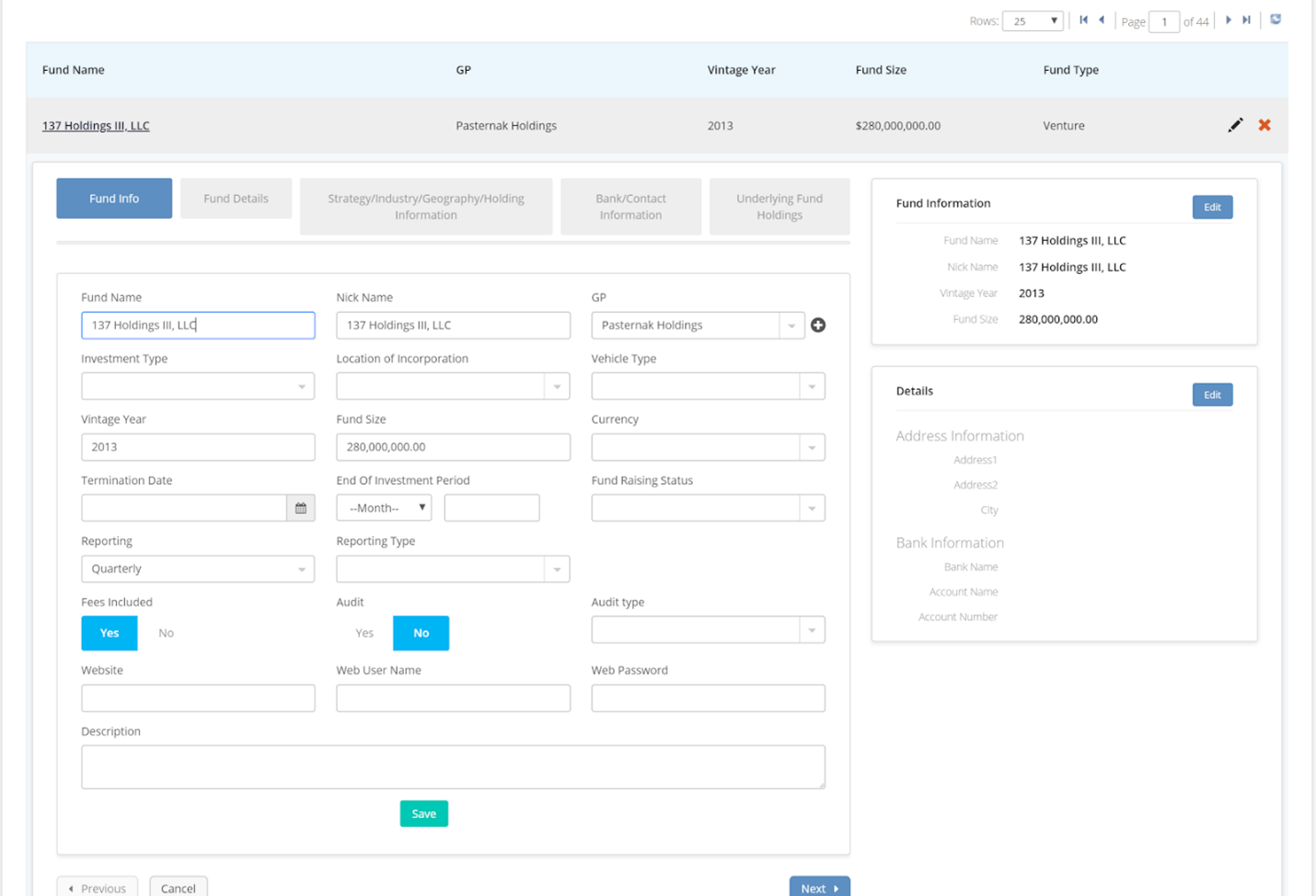The image size is (1316, 896).
Task: Open Location of Incorporation dropdown
Action: click(x=453, y=386)
